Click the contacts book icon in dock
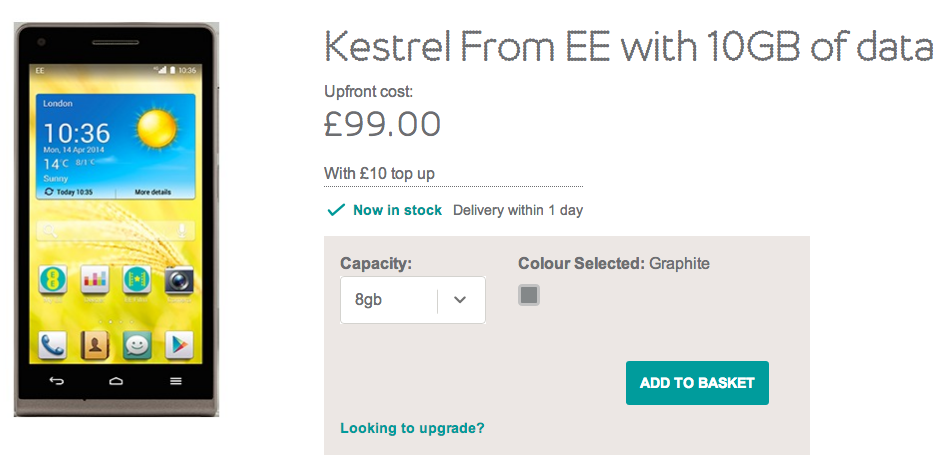This screenshot has height=468, width=942. 94,345
